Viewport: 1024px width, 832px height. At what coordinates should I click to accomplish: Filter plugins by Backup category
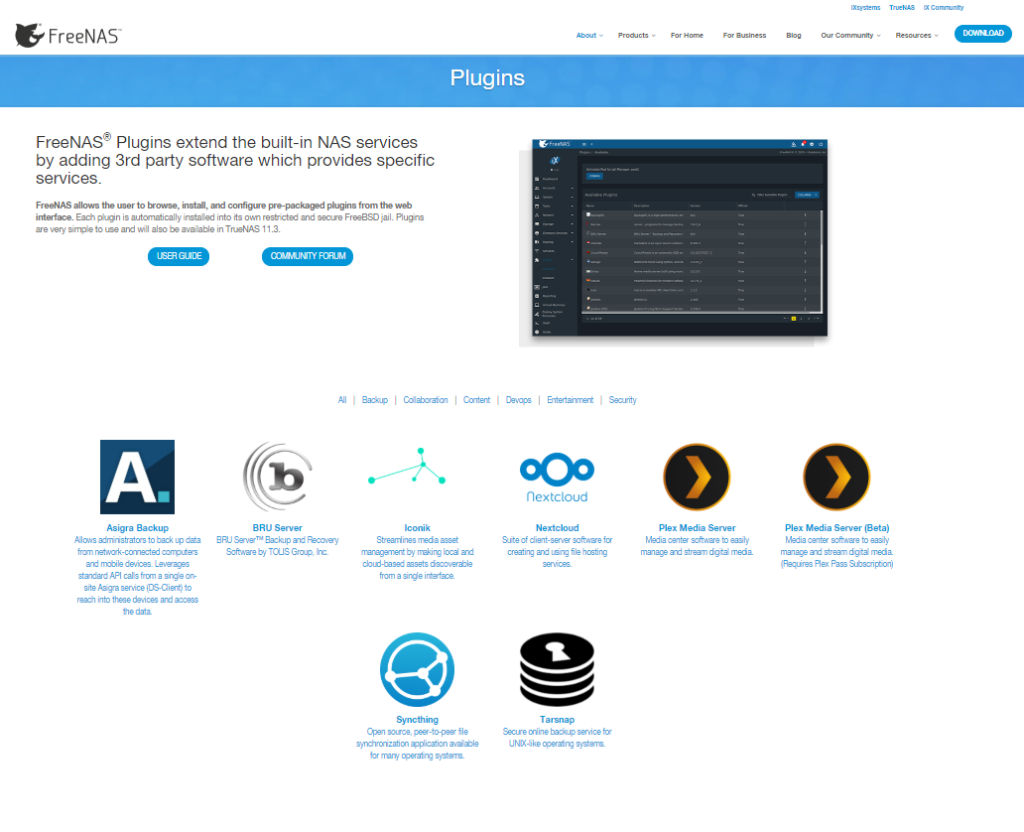pos(375,400)
